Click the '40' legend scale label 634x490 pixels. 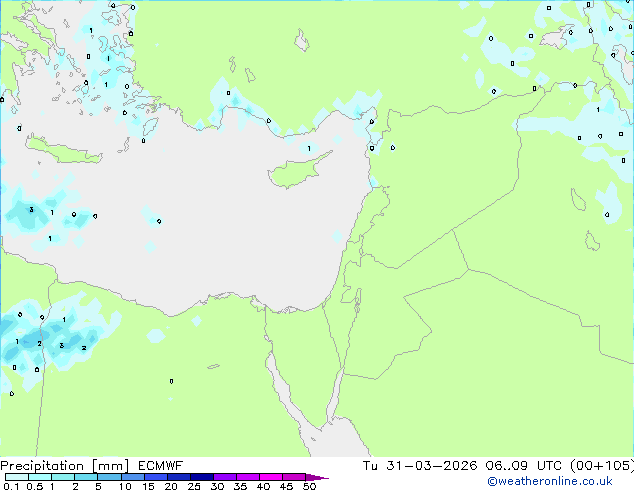coord(263,486)
